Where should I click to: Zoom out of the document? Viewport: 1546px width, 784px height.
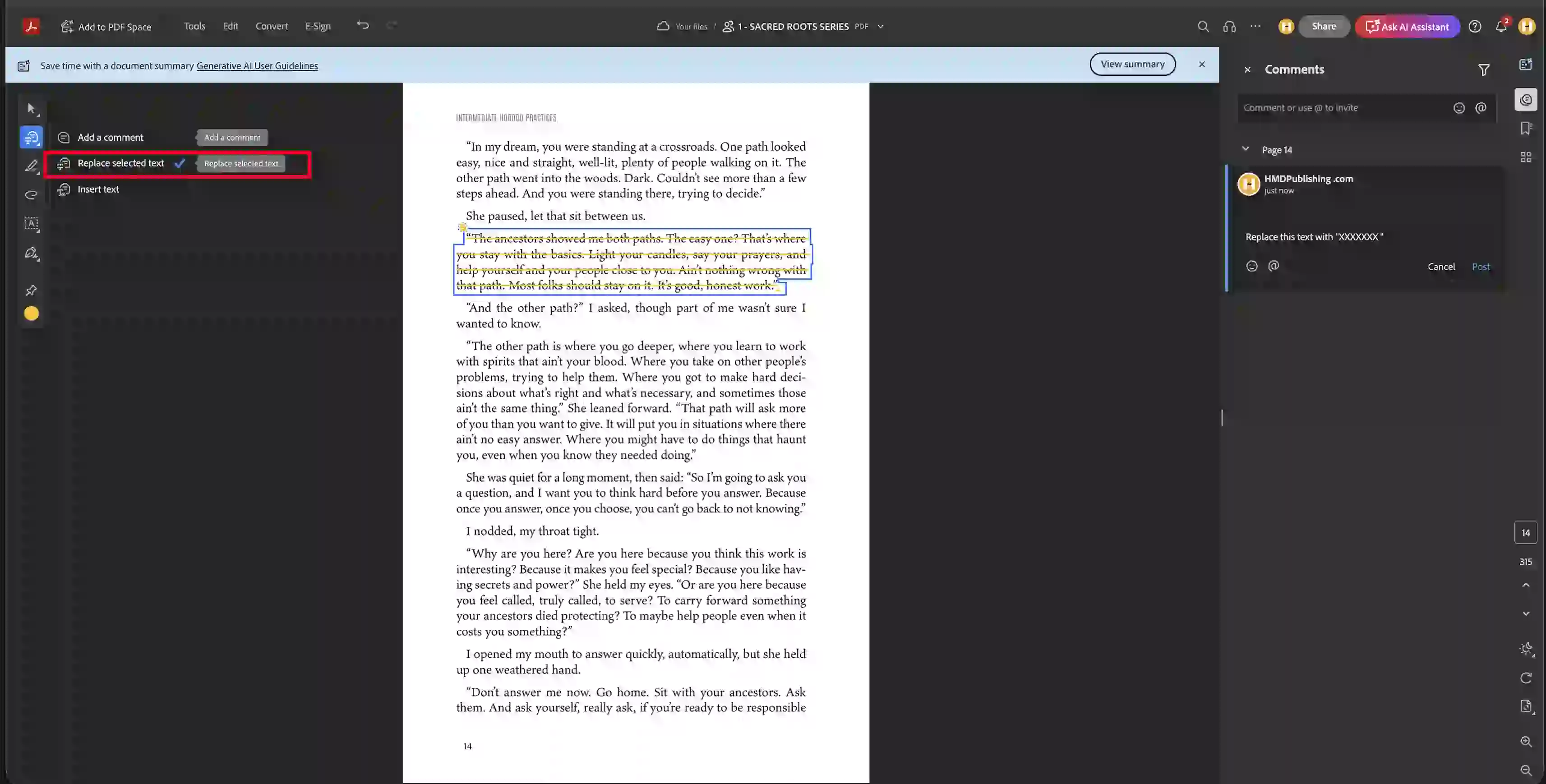[x=1526, y=771]
